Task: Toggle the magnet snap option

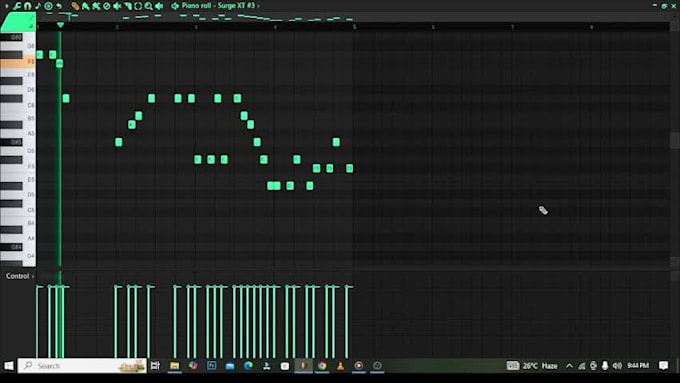Action: [x=27, y=6]
